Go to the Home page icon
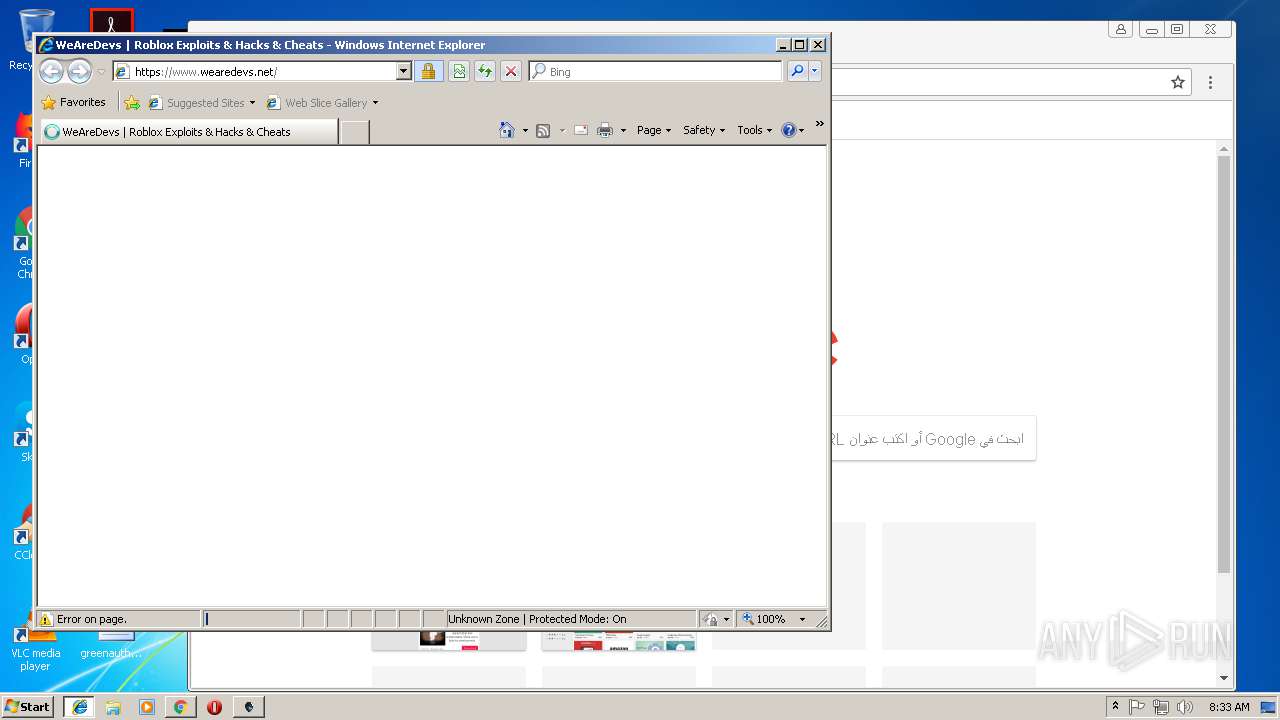1280x720 pixels. (507, 130)
